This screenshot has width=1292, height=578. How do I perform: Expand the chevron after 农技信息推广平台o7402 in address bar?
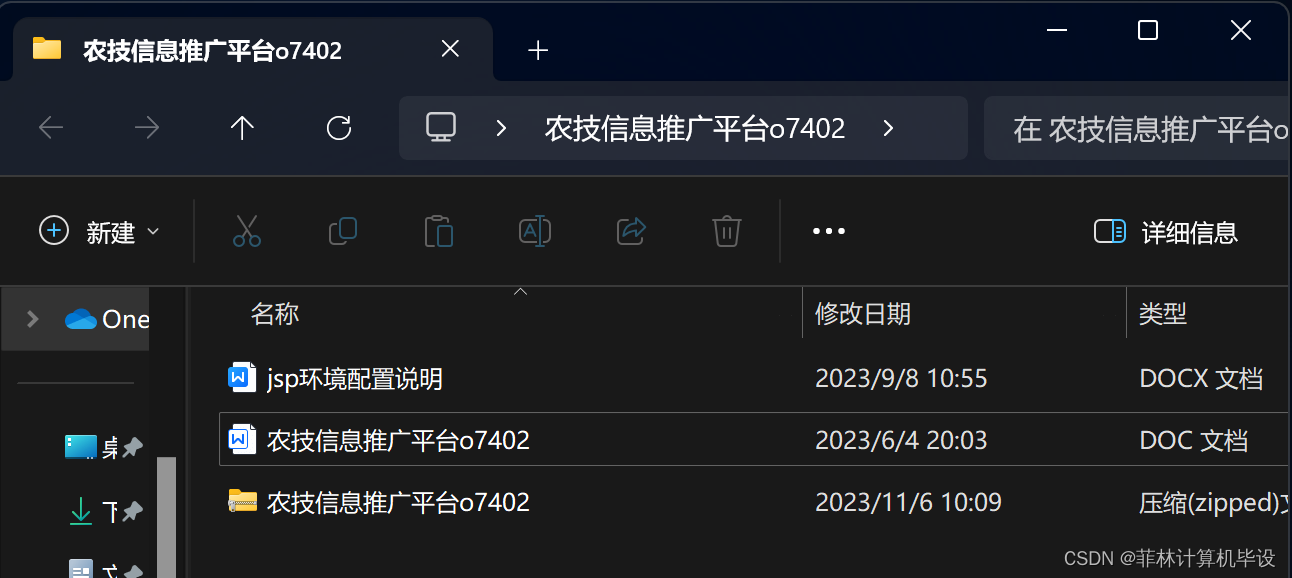pos(888,128)
